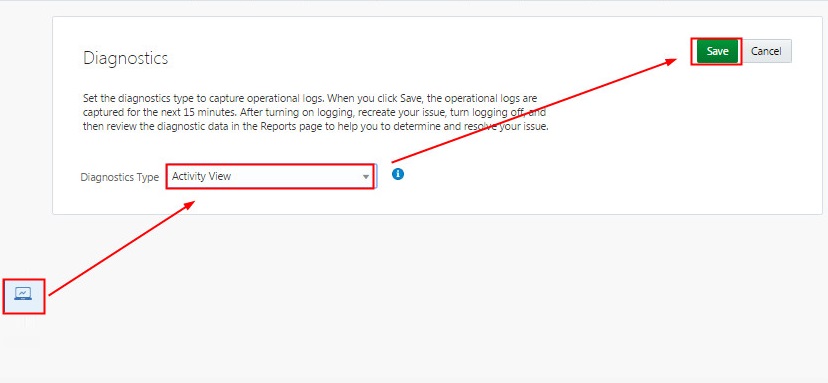Open the Diagnostics Type dropdown
828x383 pixels.
click(x=271, y=176)
